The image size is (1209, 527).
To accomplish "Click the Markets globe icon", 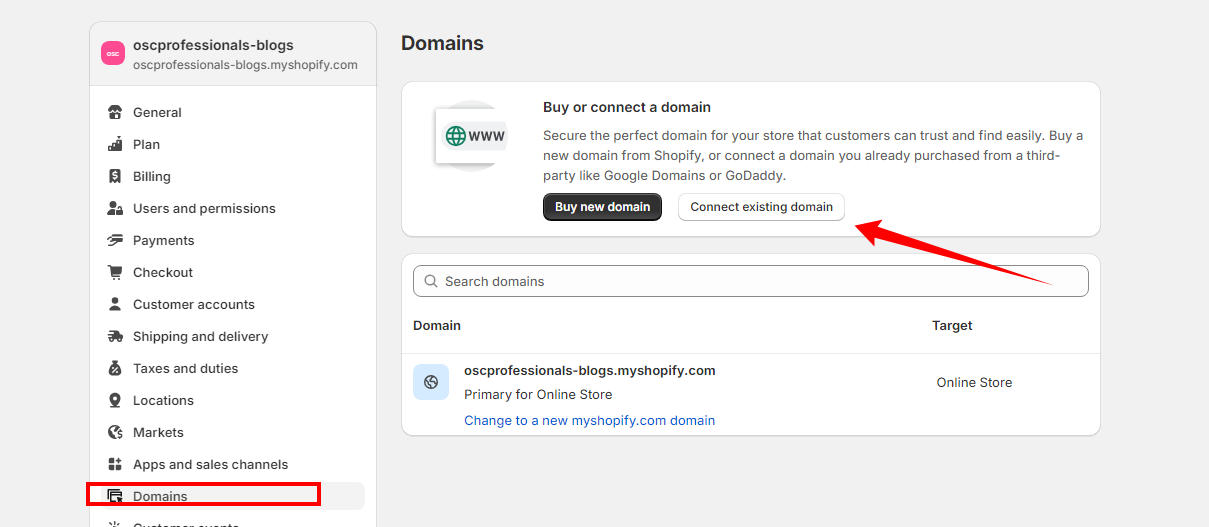I will pos(115,432).
